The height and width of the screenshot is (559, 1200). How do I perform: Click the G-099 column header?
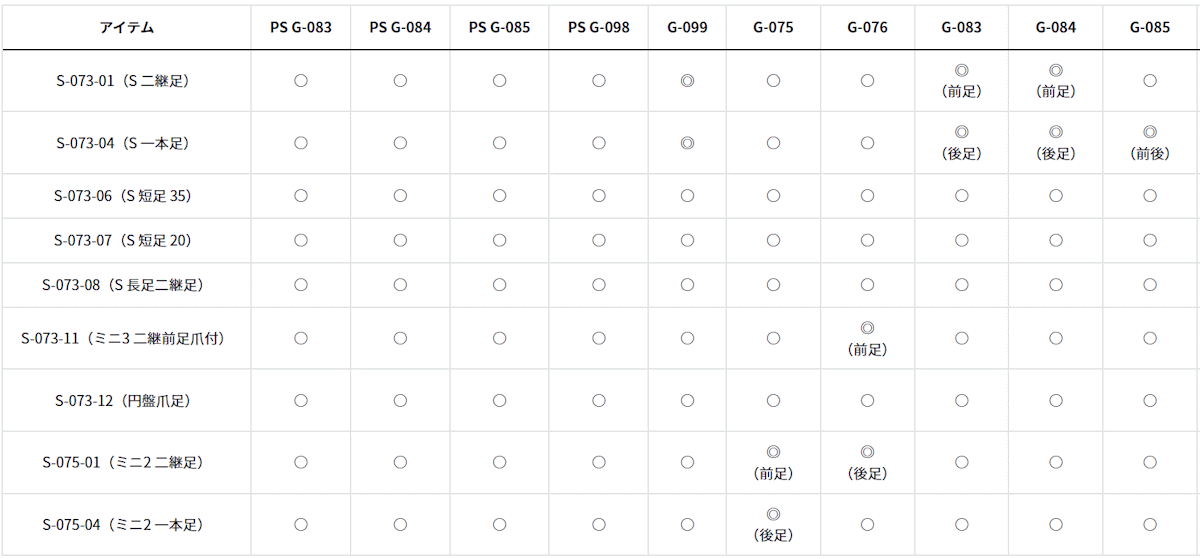tap(687, 27)
